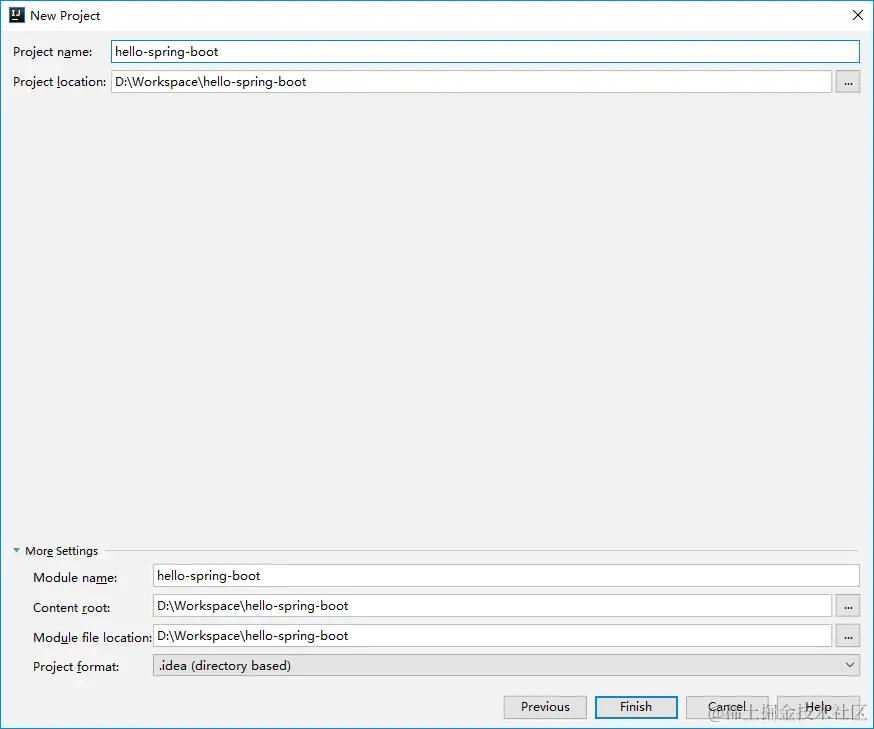Go back with the Previous button
This screenshot has width=874, height=729.
[545, 707]
